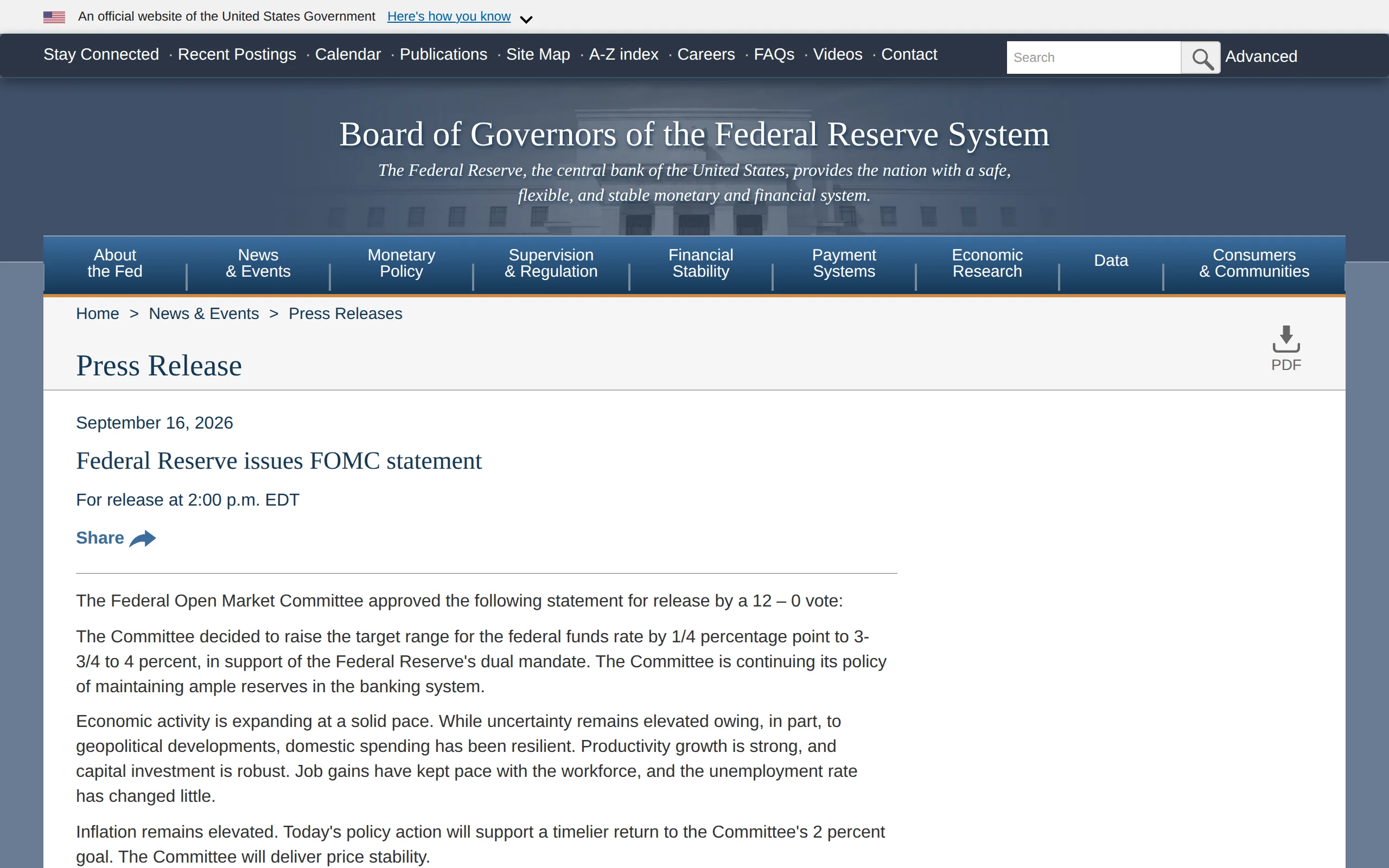Click 'For release at 2:00 p.m. EDT'
Screen dimensions: 1389x868
[x=188, y=500]
